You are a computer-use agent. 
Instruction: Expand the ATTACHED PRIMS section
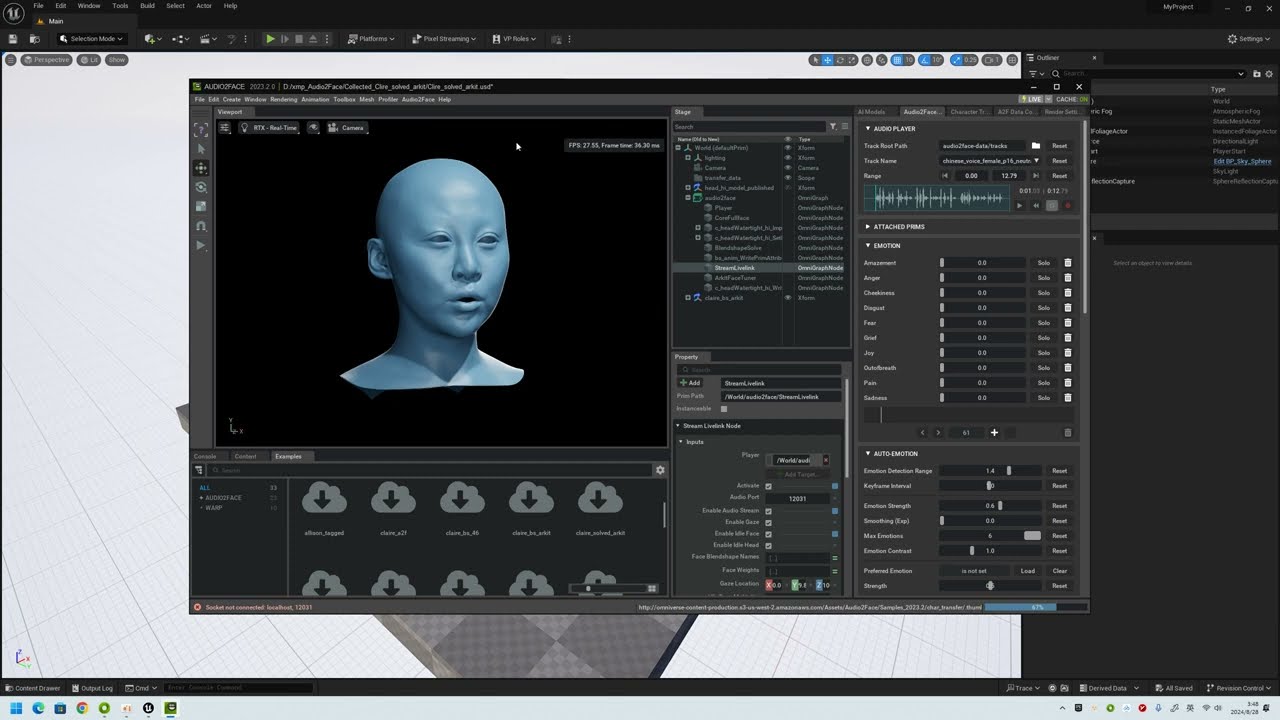pyautogui.click(x=868, y=227)
